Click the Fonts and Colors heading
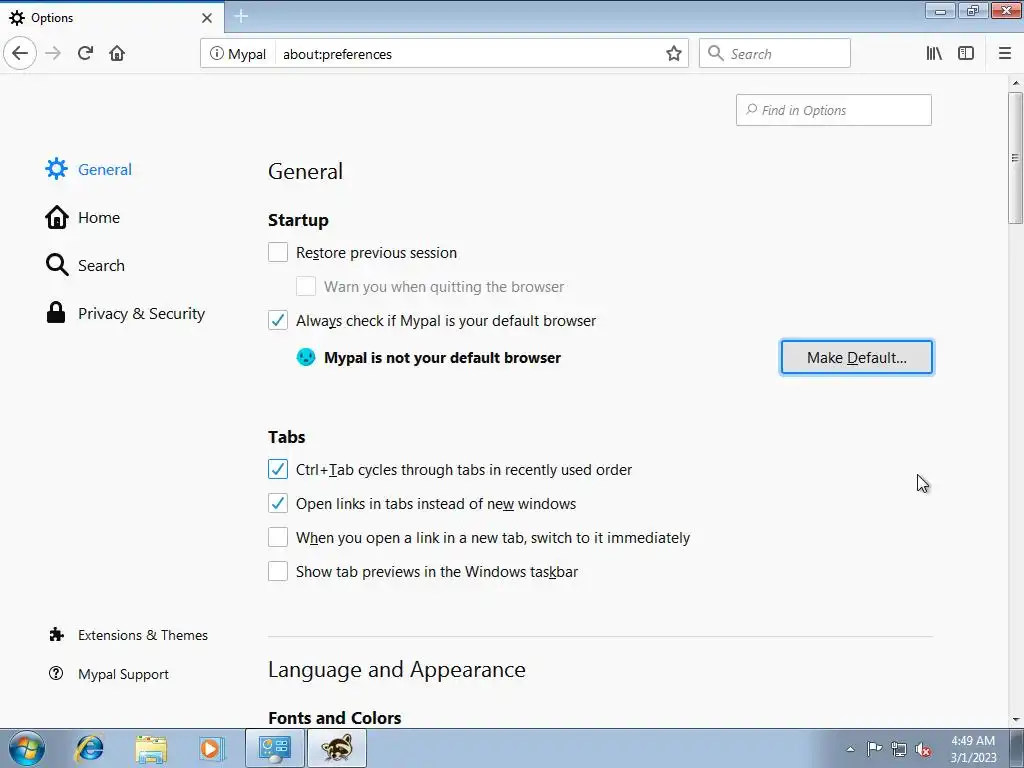 [334, 718]
